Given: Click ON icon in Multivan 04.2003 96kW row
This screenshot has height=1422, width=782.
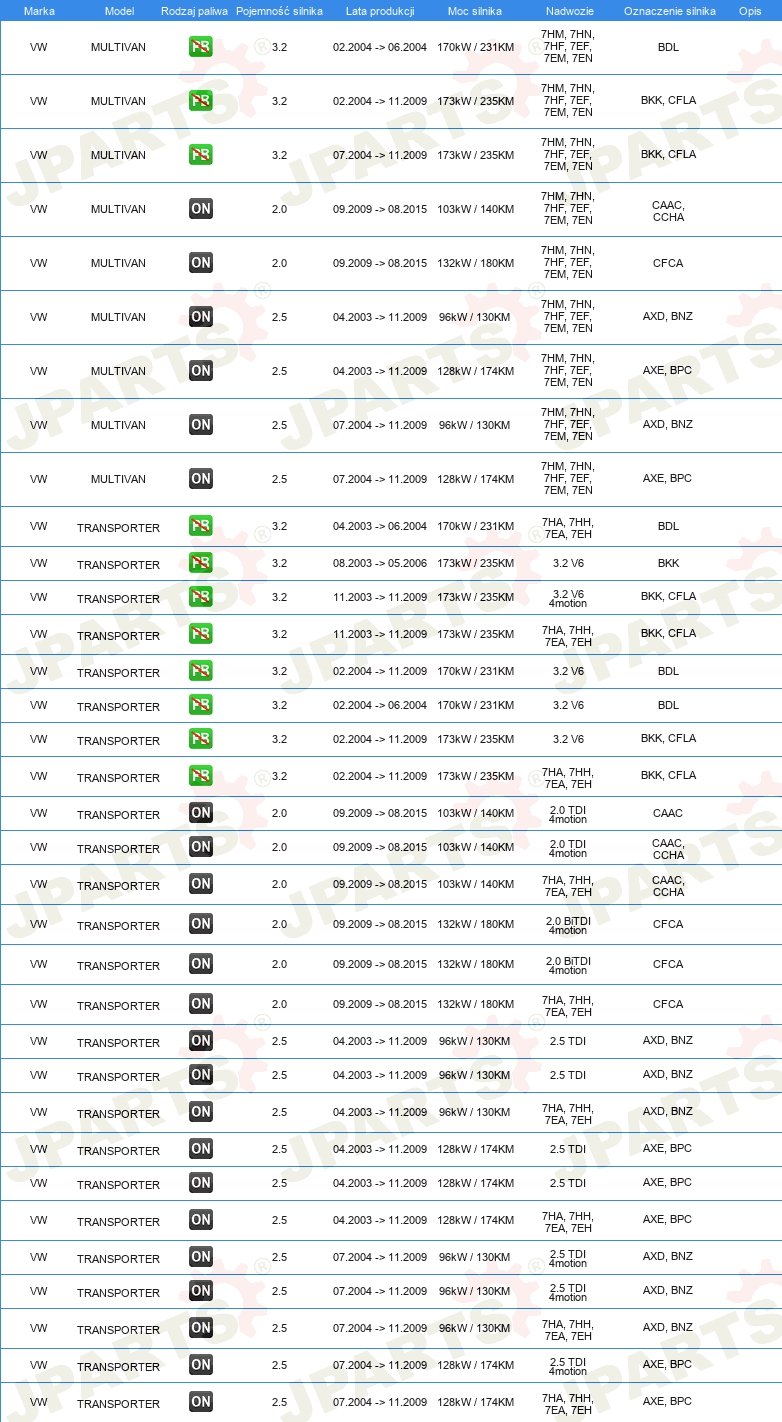Looking at the screenshot, I should click(201, 316).
